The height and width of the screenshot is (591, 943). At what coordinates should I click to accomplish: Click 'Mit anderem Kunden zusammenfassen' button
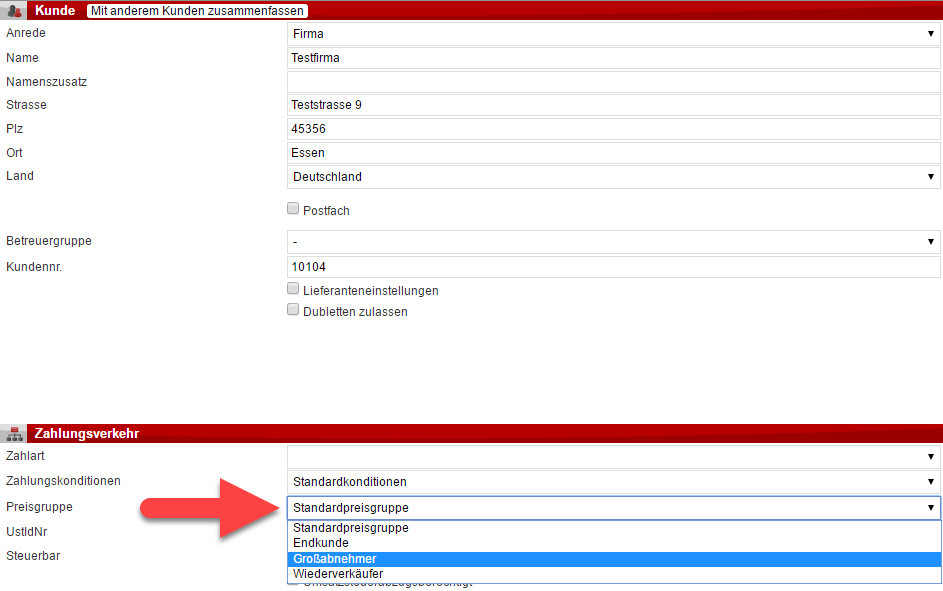click(x=197, y=11)
